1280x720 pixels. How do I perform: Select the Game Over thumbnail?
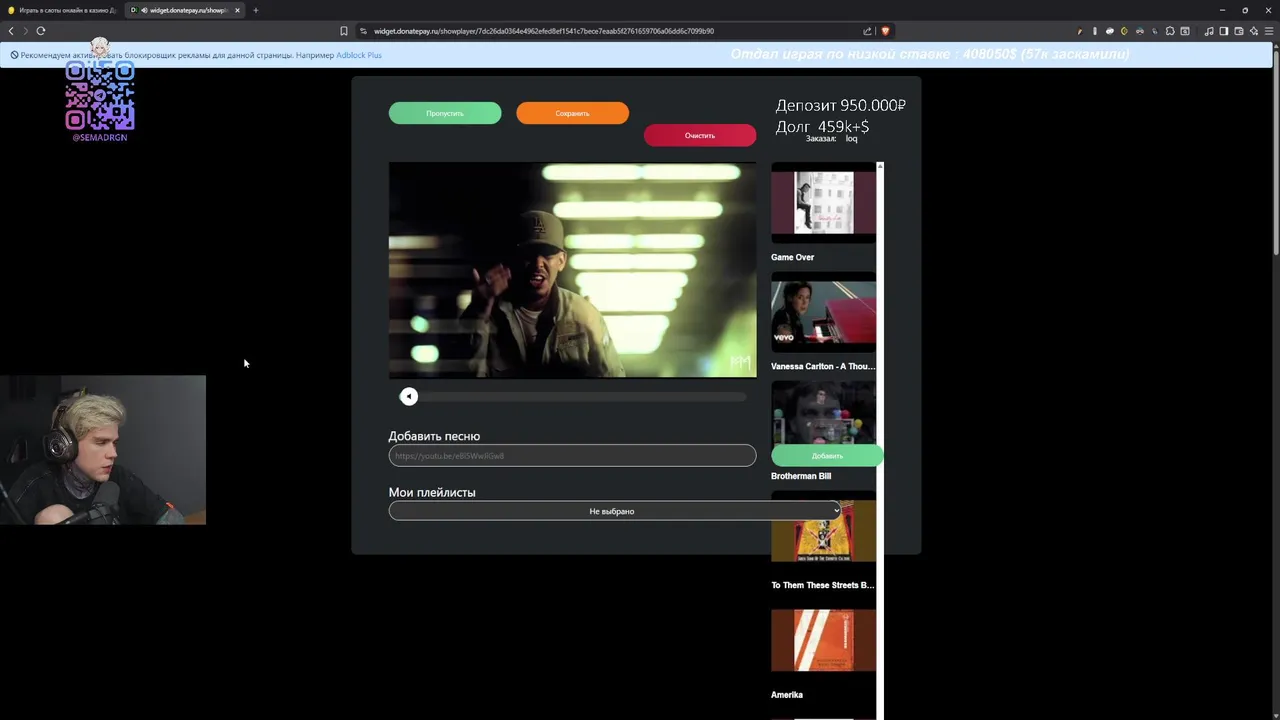(x=823, y=202)
